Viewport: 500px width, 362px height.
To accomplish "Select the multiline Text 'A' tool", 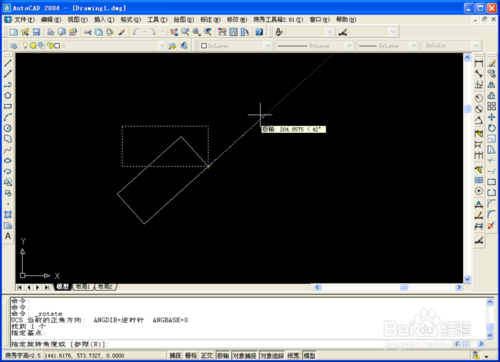I will coord(8,236).
